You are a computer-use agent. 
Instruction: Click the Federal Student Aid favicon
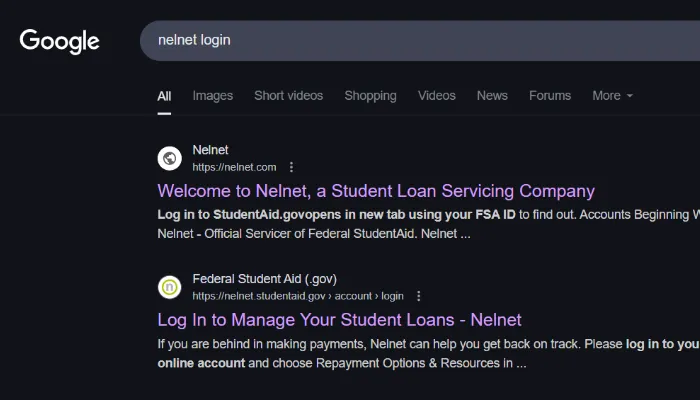[170, 287]
